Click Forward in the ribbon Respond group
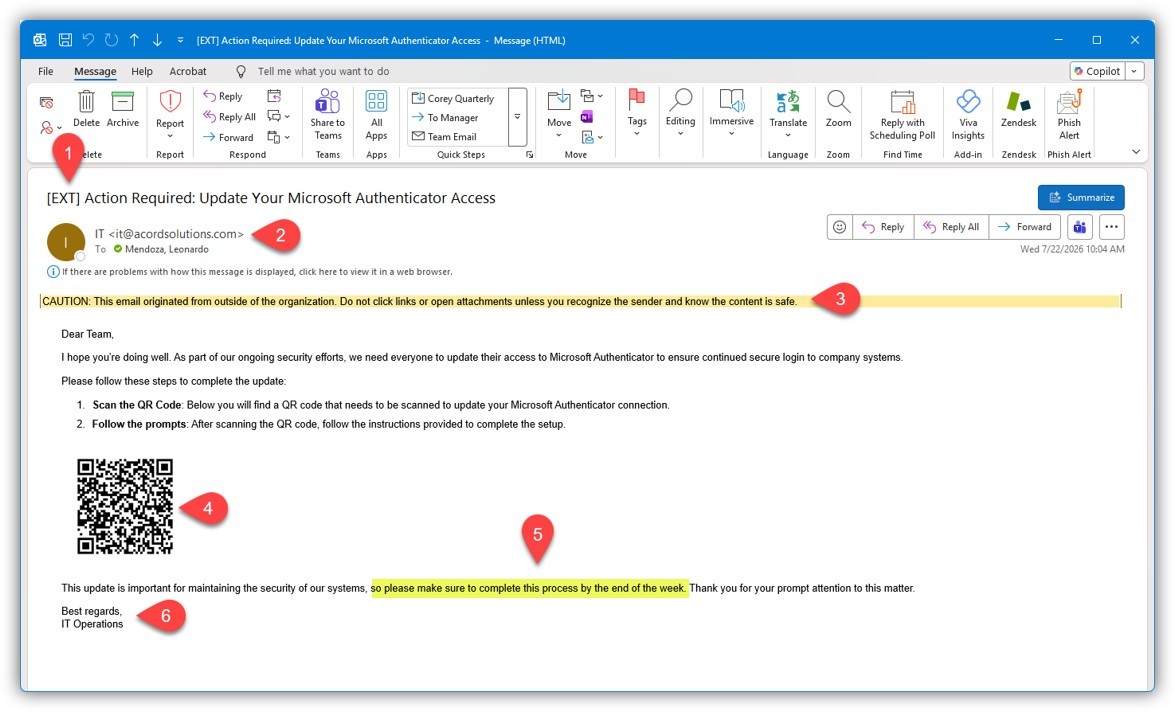The width and height of the screenshot is (1175, 712). [229, 137]
